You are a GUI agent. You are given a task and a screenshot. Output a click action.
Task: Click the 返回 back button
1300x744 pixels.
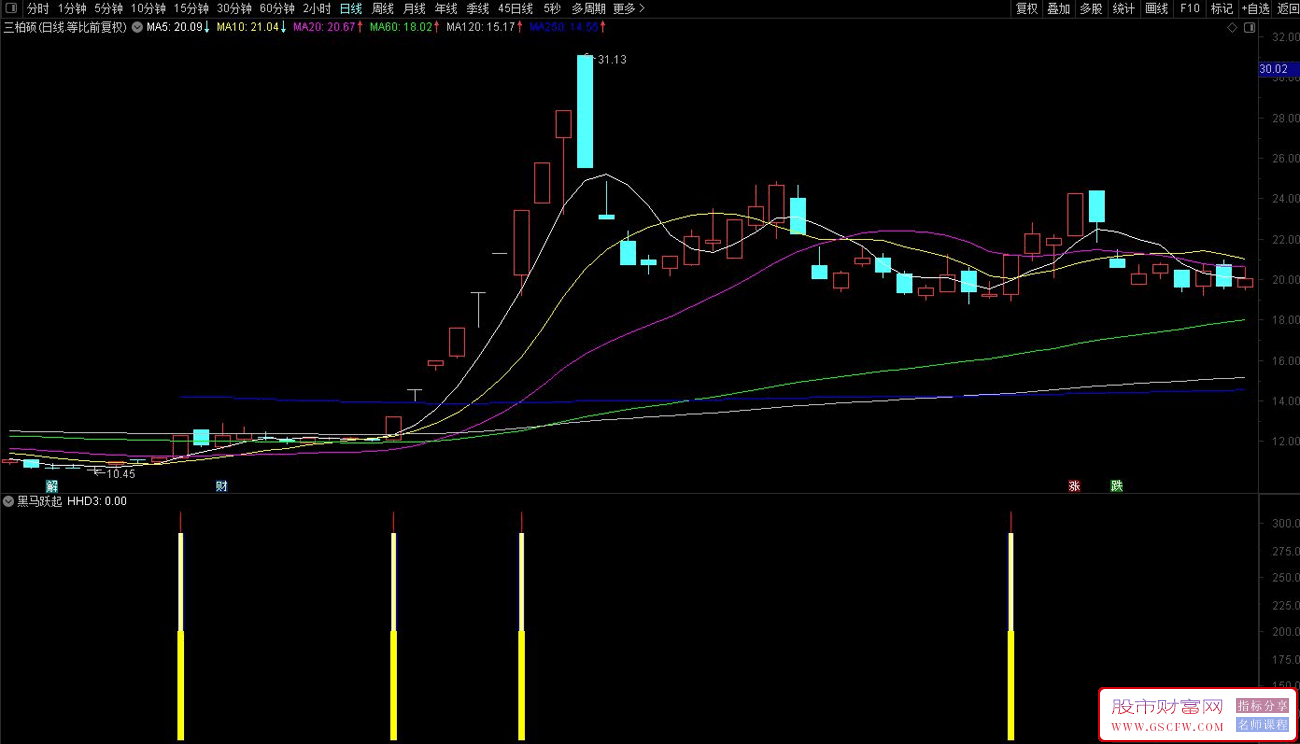[x=1288, y=9]
